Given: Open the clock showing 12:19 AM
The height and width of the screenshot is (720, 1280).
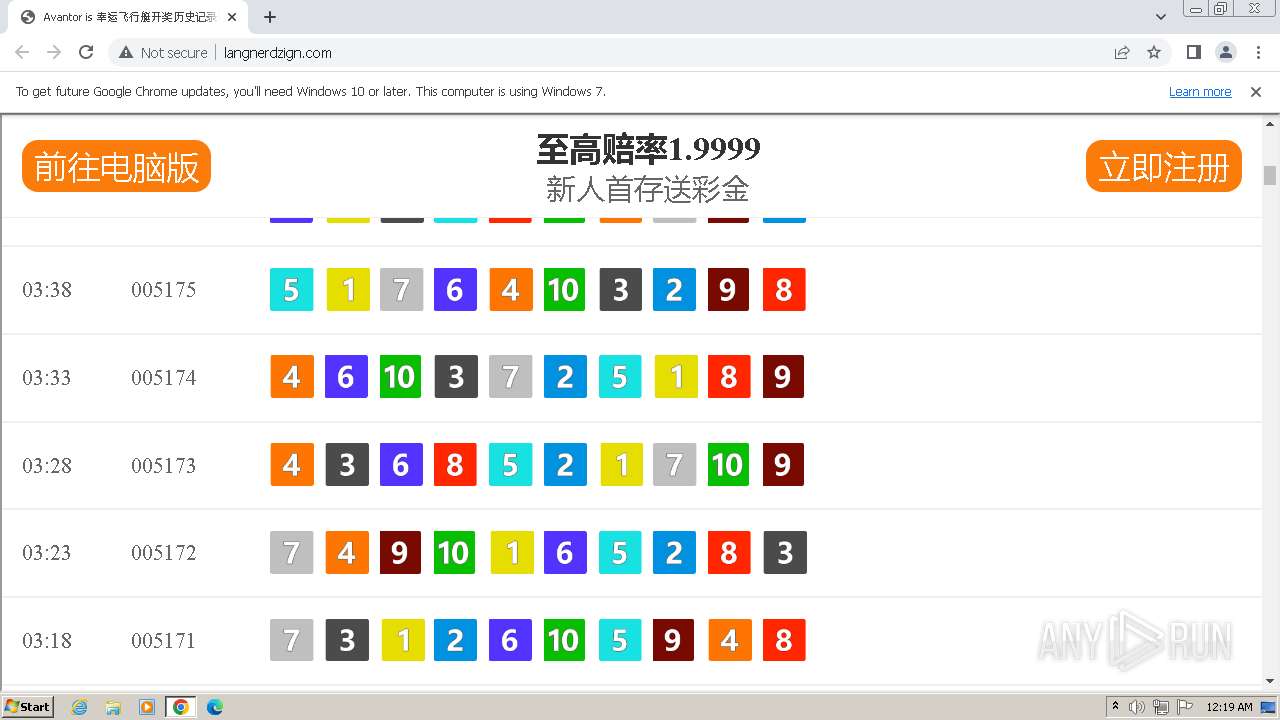Looking at the screenshot, I should click(1229, 707).
